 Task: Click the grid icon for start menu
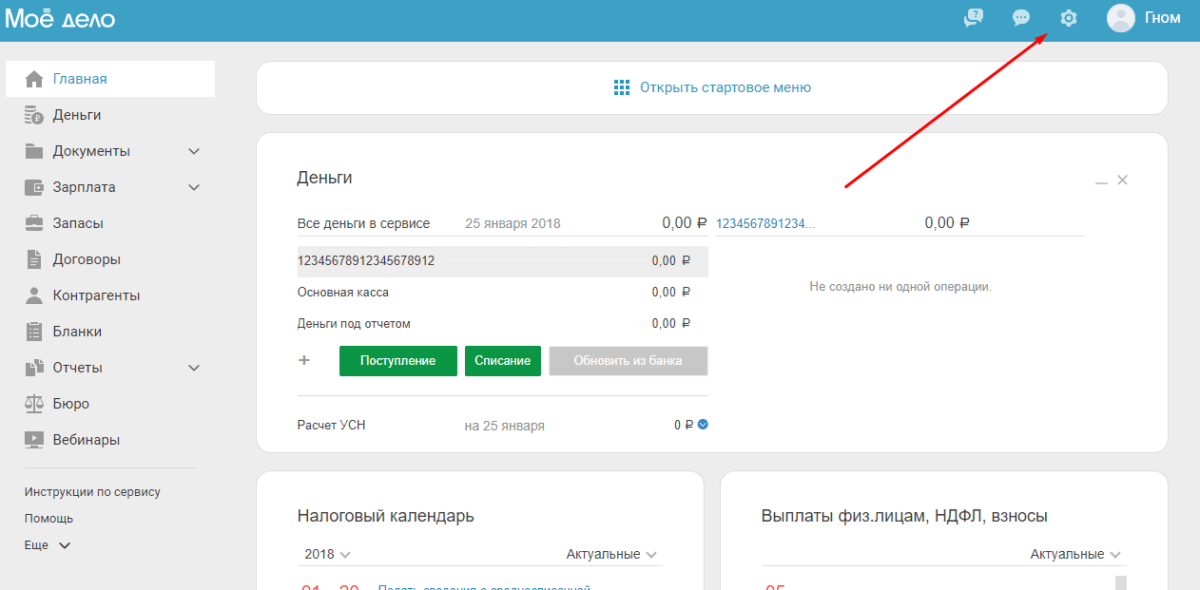(622, 88)
